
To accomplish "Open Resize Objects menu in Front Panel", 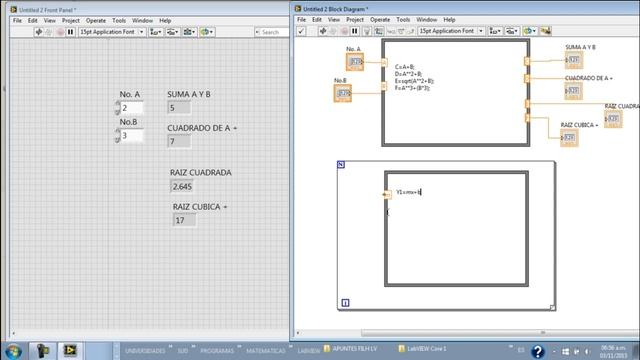I will coord(189,32).
